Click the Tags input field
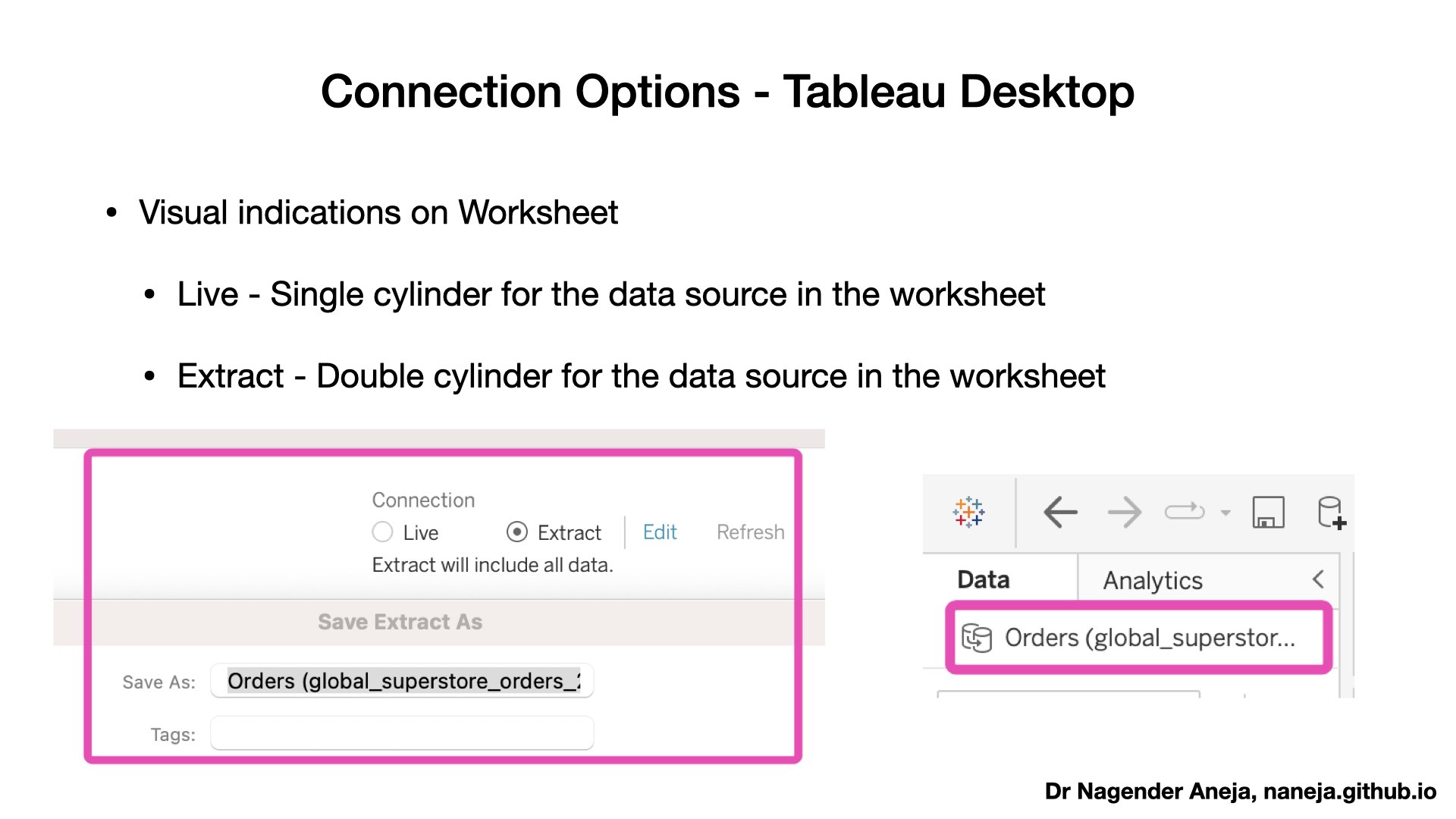 coord(402,733)
